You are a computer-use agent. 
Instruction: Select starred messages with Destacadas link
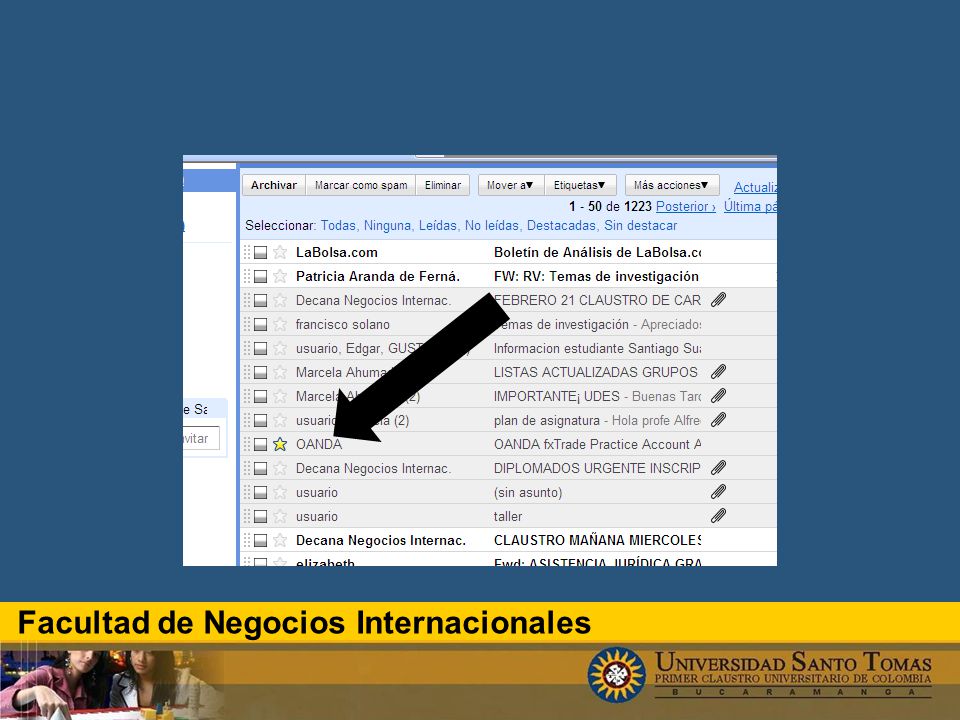[x=561, y=225]
